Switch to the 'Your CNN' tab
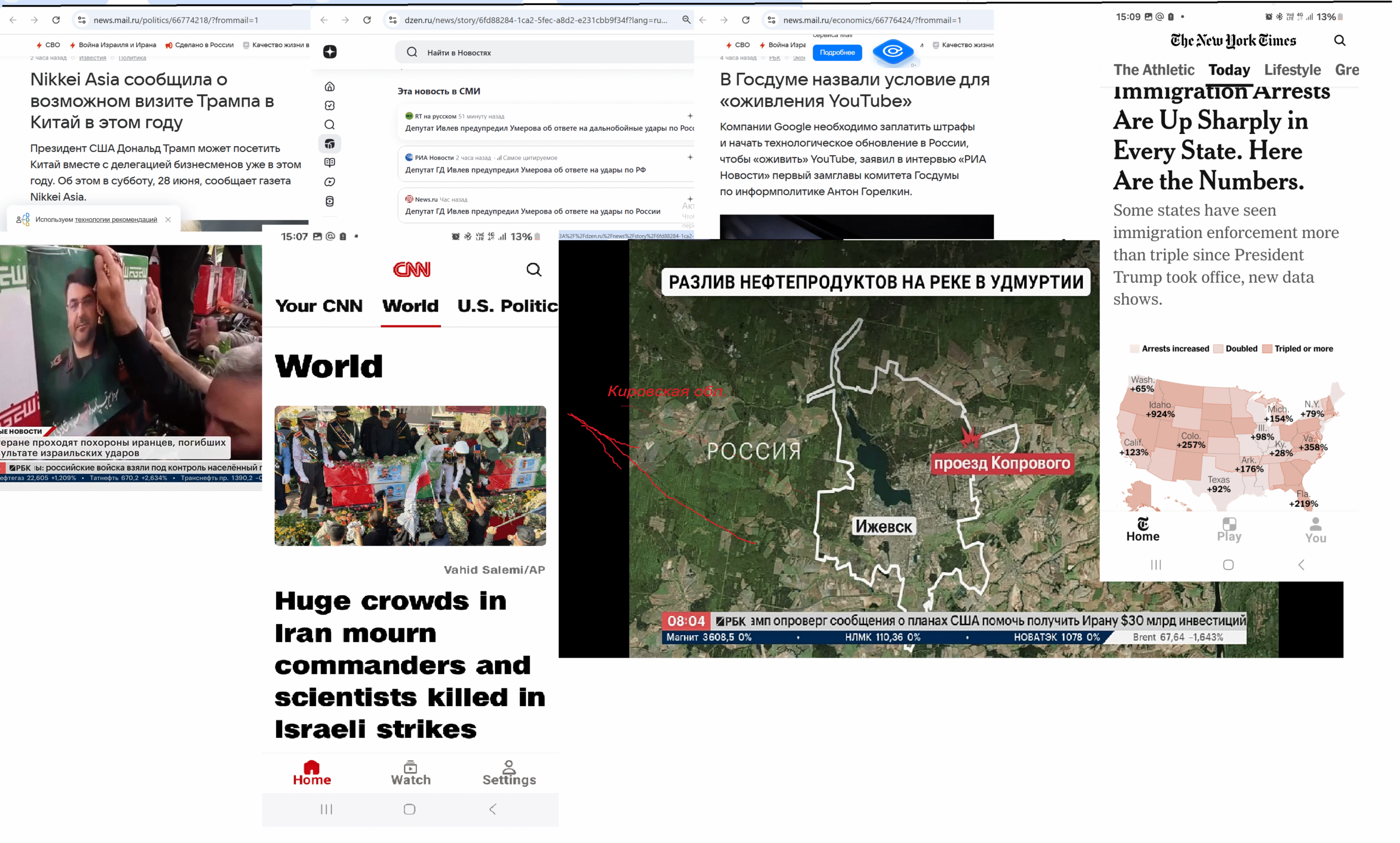 click(318, 306)
